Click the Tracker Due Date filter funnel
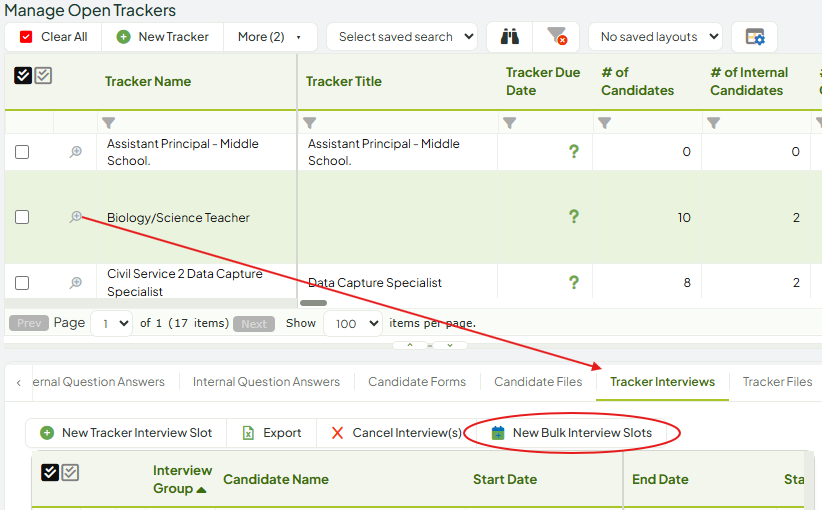 [510, 123]
